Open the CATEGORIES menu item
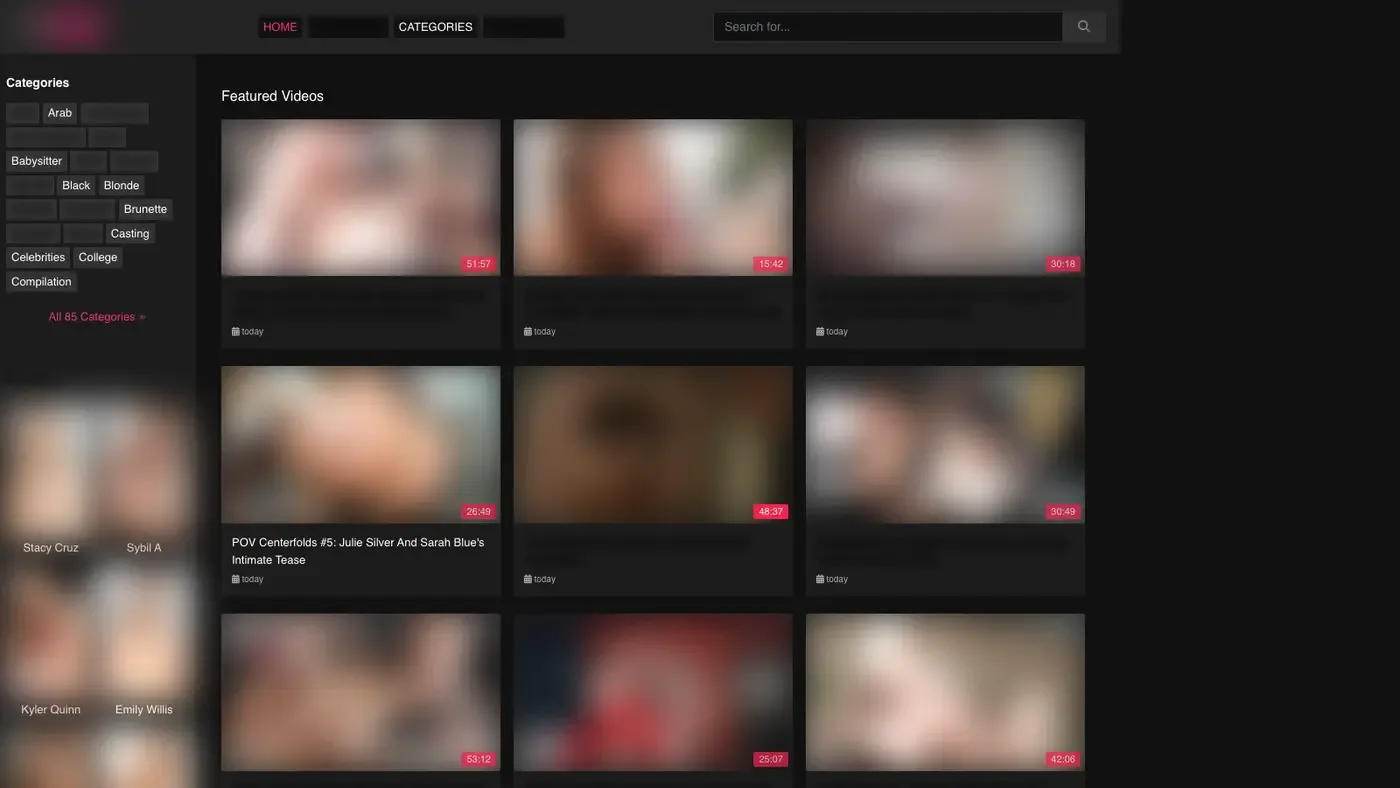1400x788 pixels. (x=435, y=27)
